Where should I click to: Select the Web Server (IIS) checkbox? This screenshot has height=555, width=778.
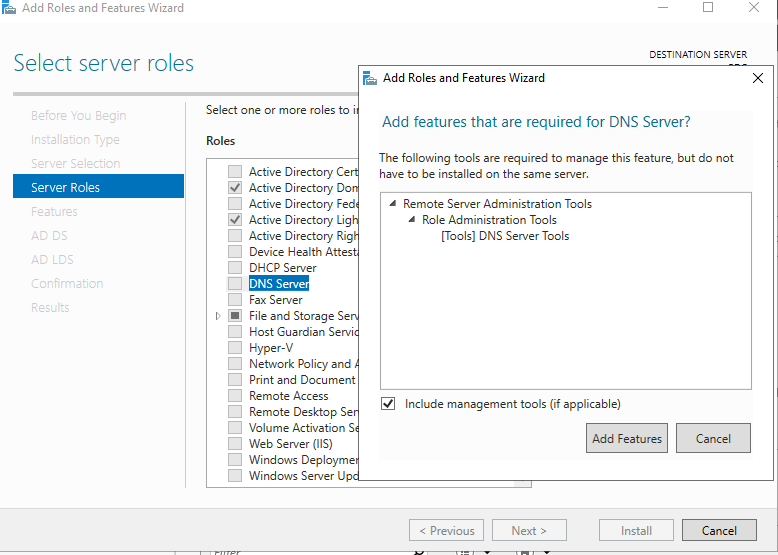point(235,444)
